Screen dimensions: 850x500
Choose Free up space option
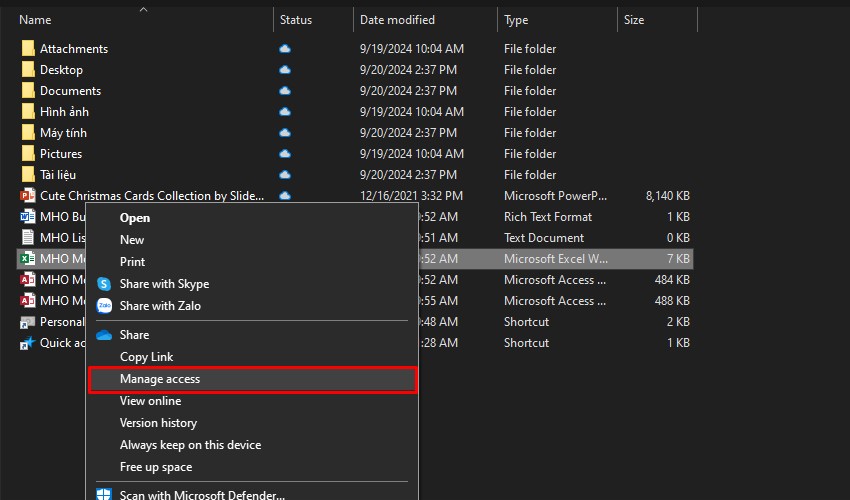(x=156, y=467)
